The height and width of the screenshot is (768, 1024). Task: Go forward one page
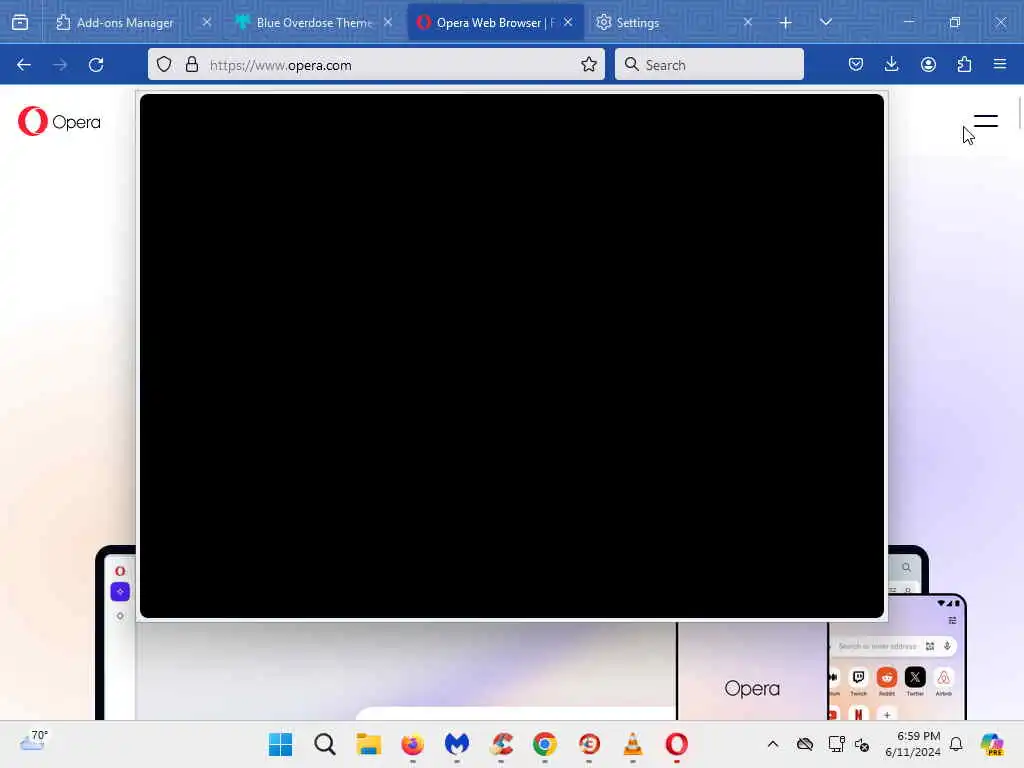coord(60,65)
